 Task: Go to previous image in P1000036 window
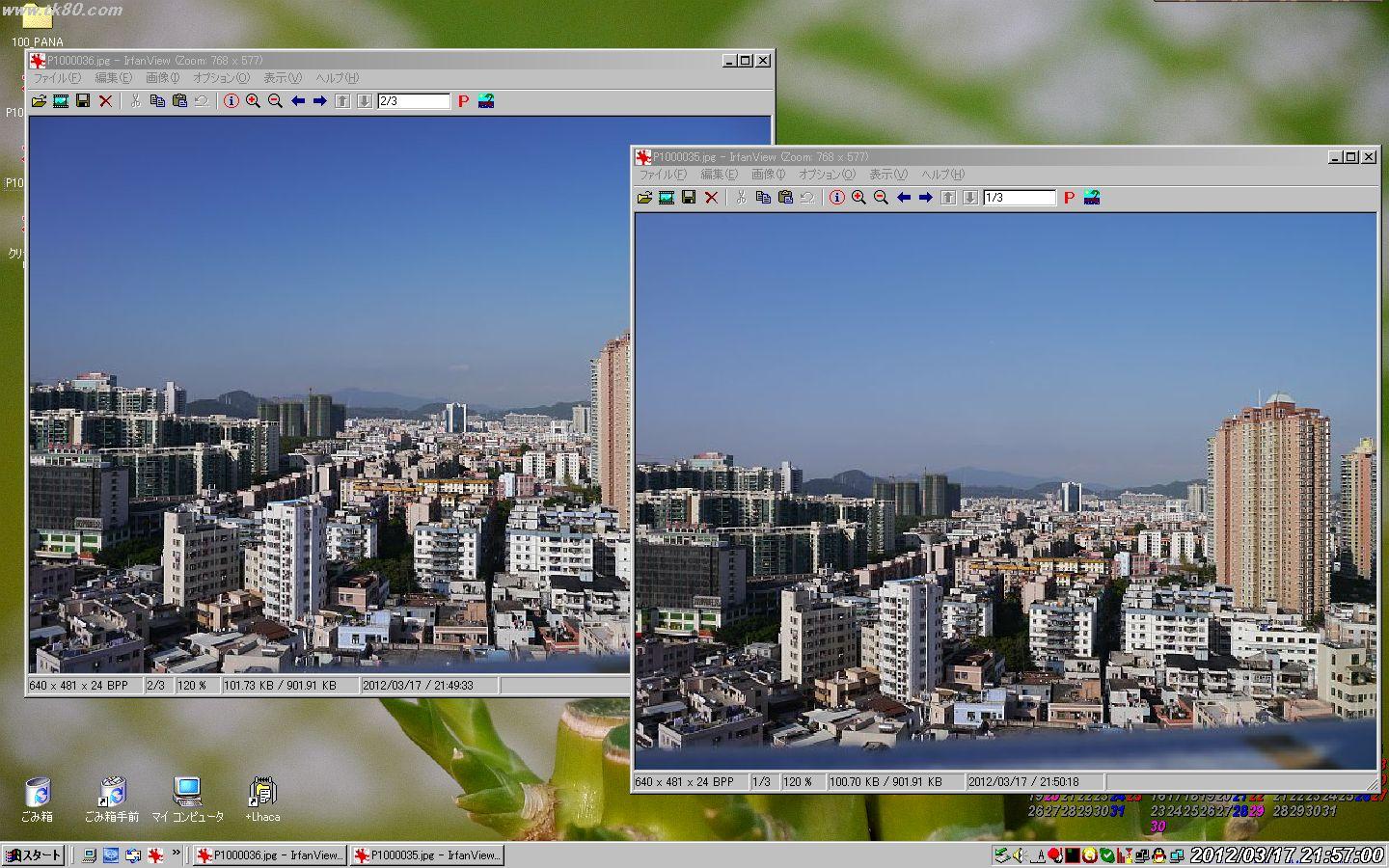click(x=297, y=101)
